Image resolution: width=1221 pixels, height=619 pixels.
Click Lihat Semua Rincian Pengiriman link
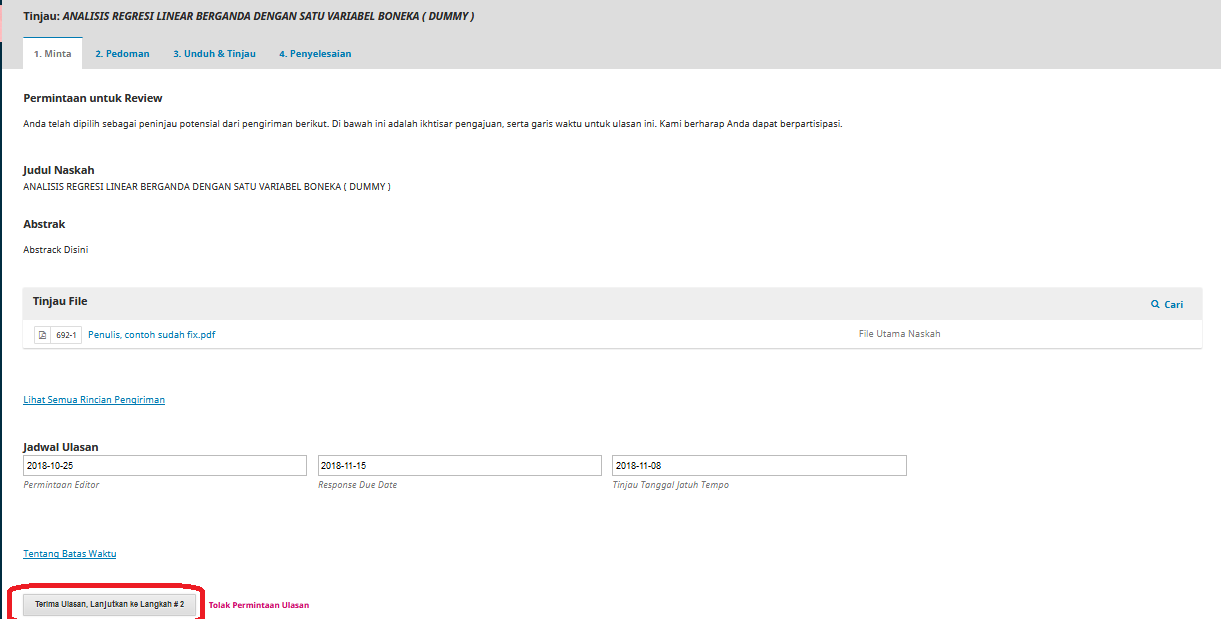pyautogui.click(x=94, y=400)
